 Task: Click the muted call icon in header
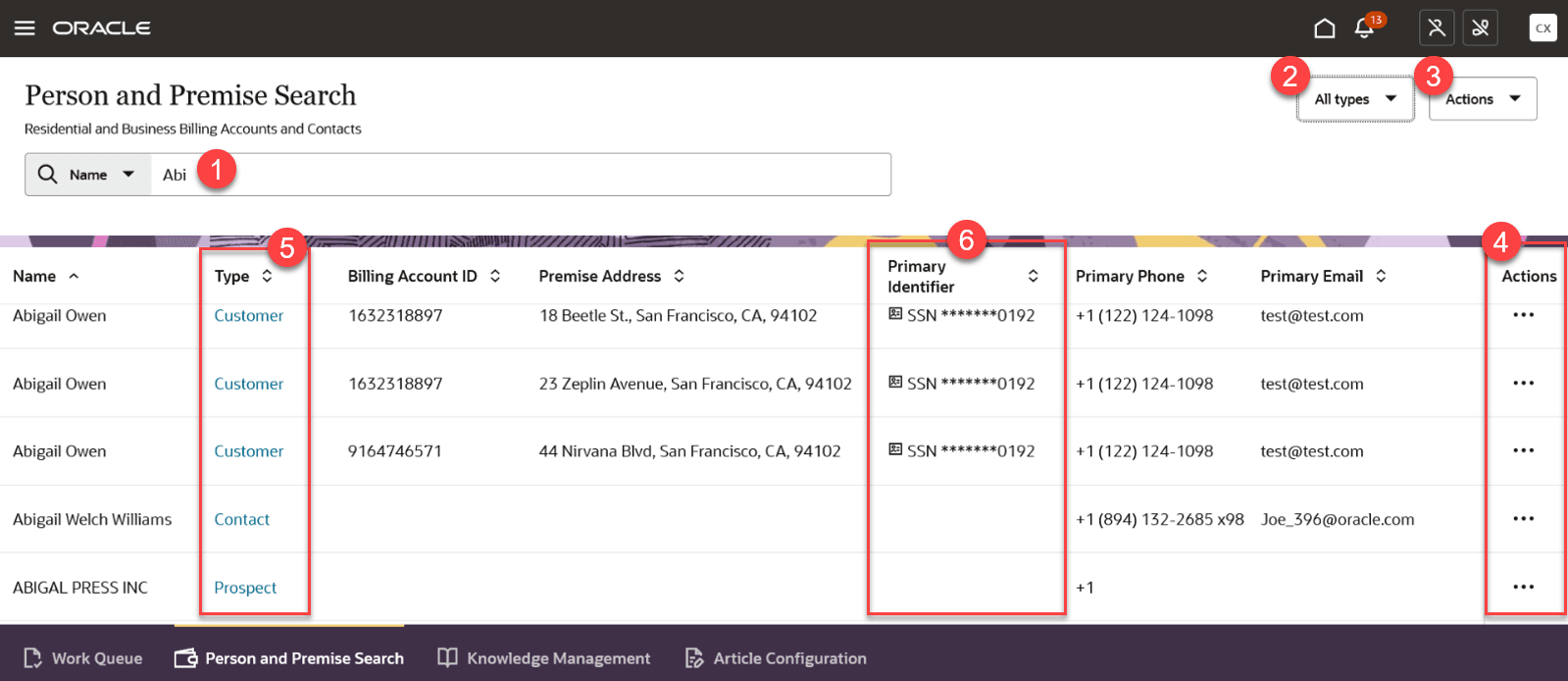1480,27
